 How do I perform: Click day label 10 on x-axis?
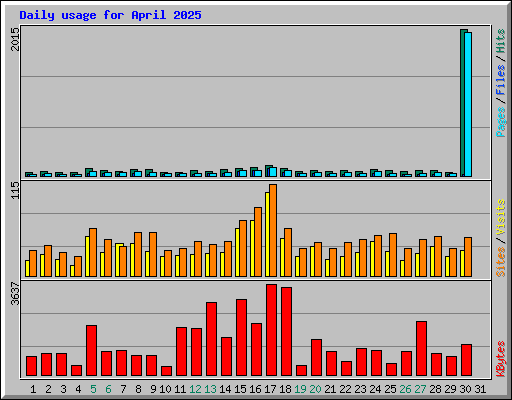(x=165, y=389)
